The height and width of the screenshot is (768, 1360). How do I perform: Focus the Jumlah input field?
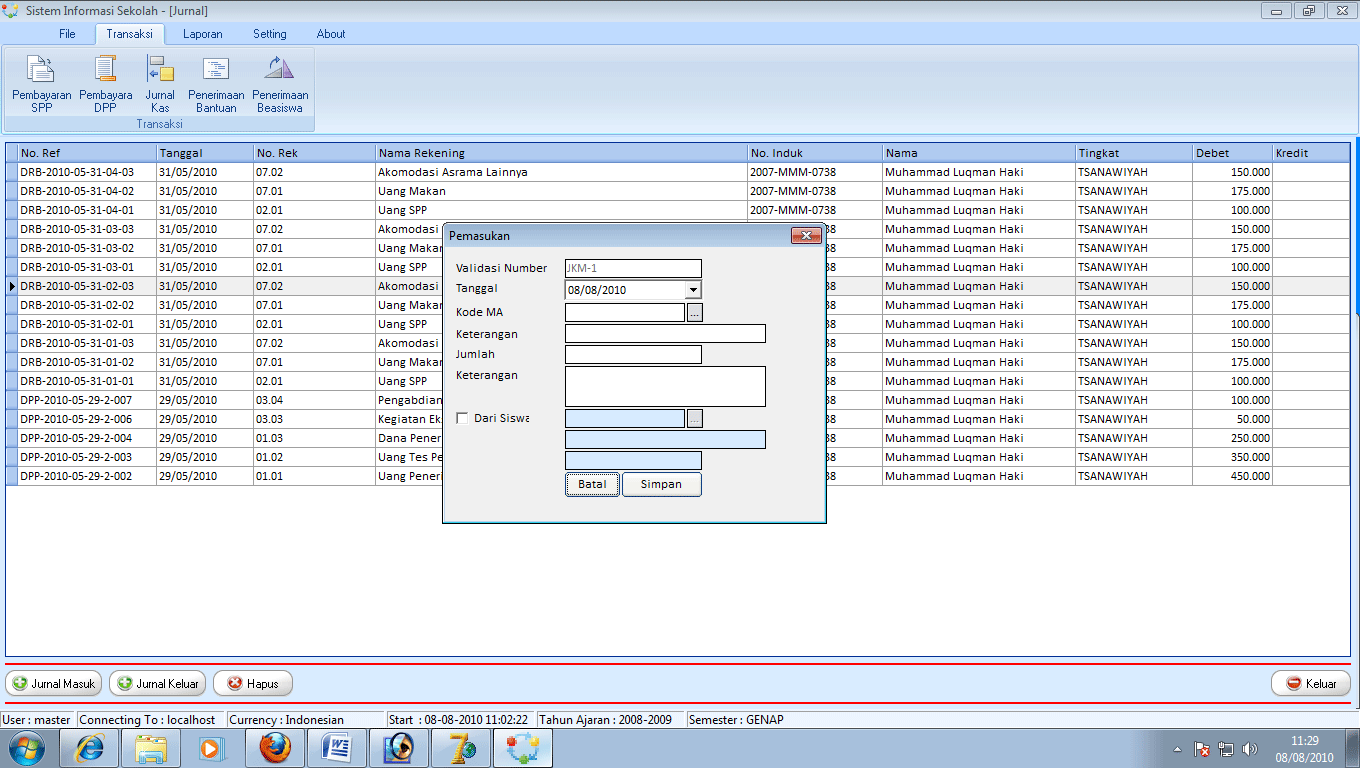click(633, 354)
